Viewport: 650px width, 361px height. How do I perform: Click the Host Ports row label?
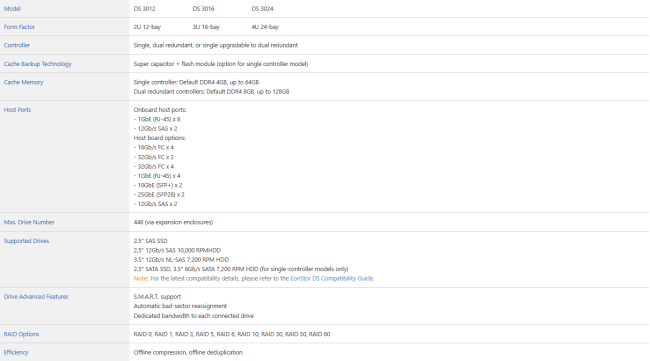pos(17,110)
